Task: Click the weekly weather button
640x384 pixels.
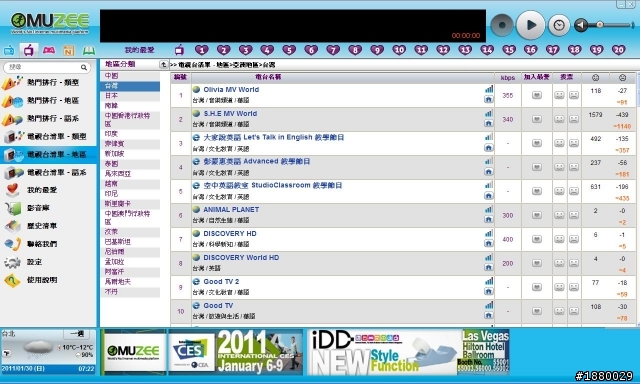Action: pos(77,334)
